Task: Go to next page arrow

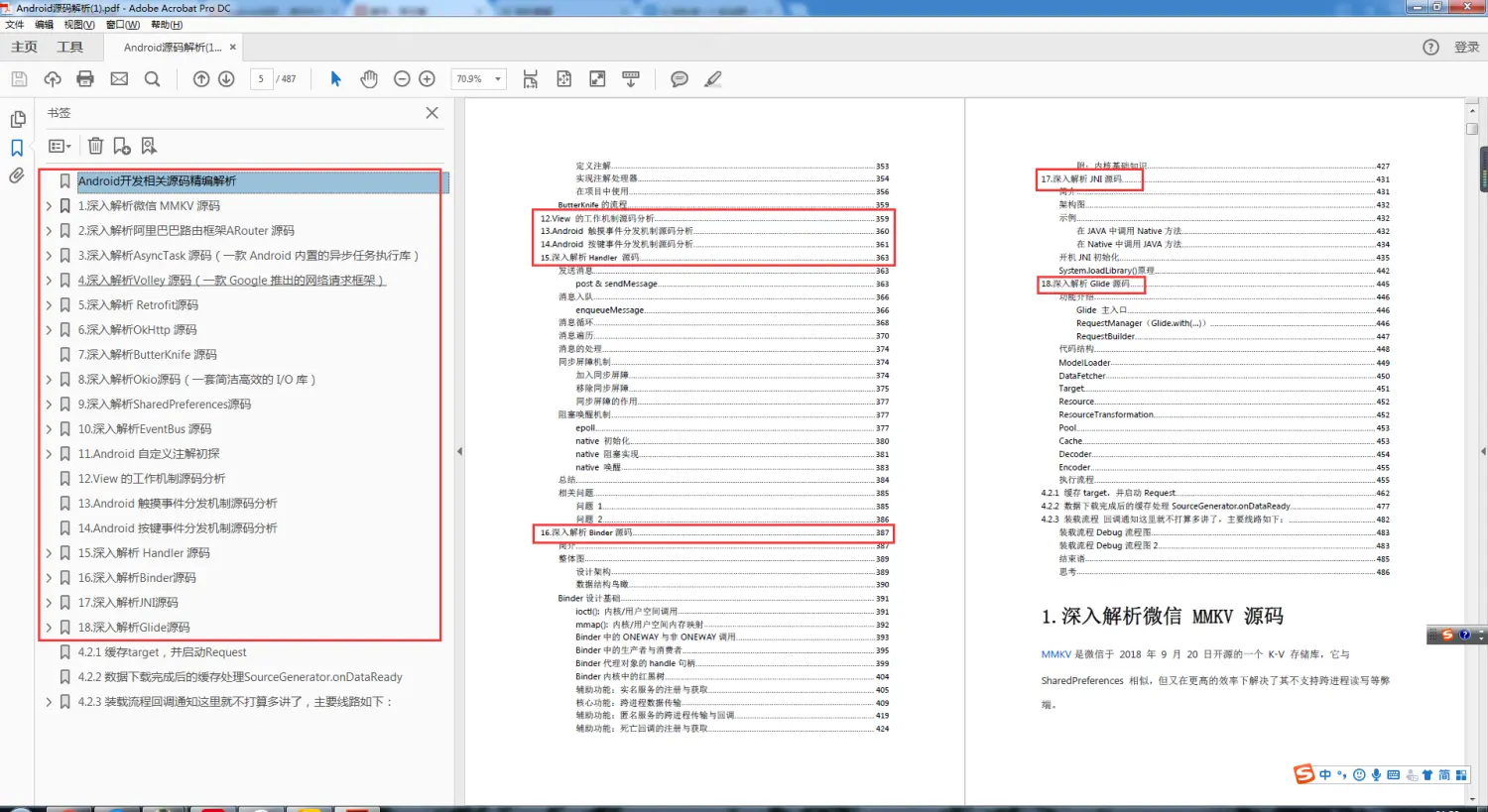Action: (x=226, y=78)
